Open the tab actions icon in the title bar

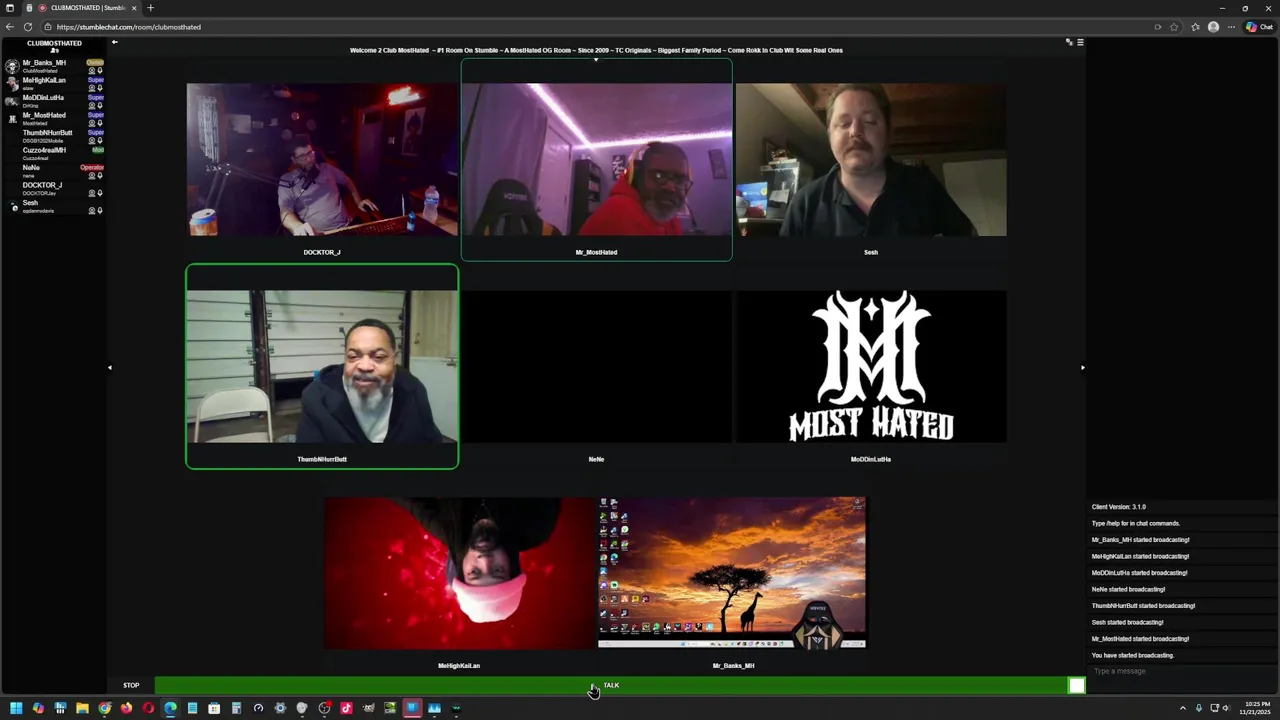(x=10, y=8)
